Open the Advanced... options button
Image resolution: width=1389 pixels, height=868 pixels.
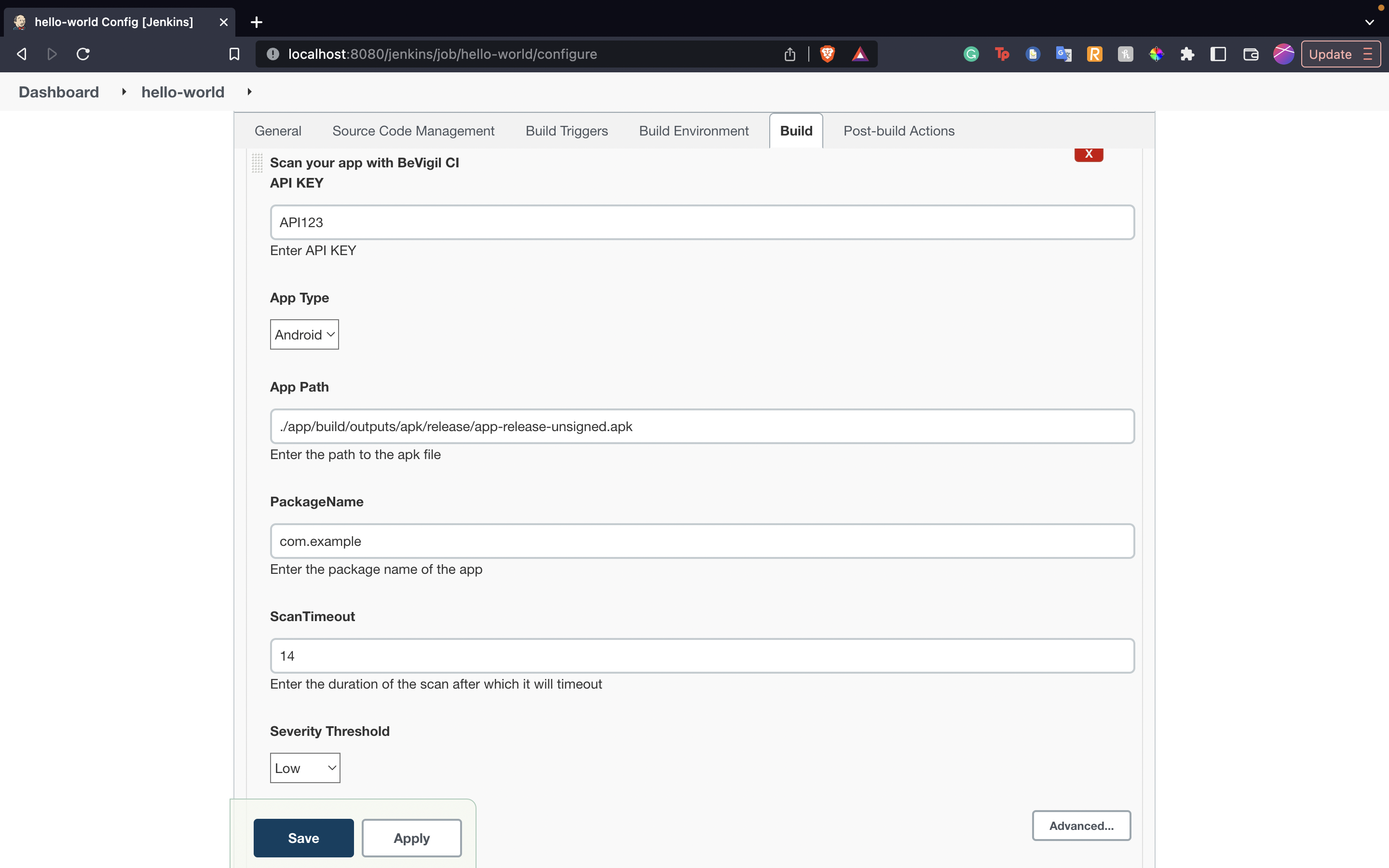click(1081, 826)
